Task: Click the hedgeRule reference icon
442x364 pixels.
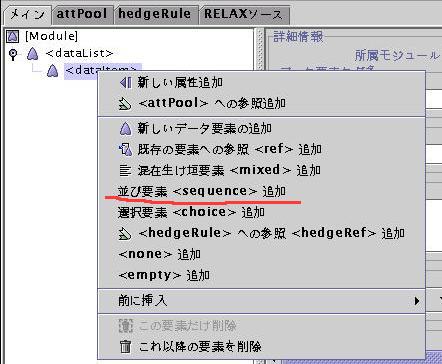Action: click(125, 234)
